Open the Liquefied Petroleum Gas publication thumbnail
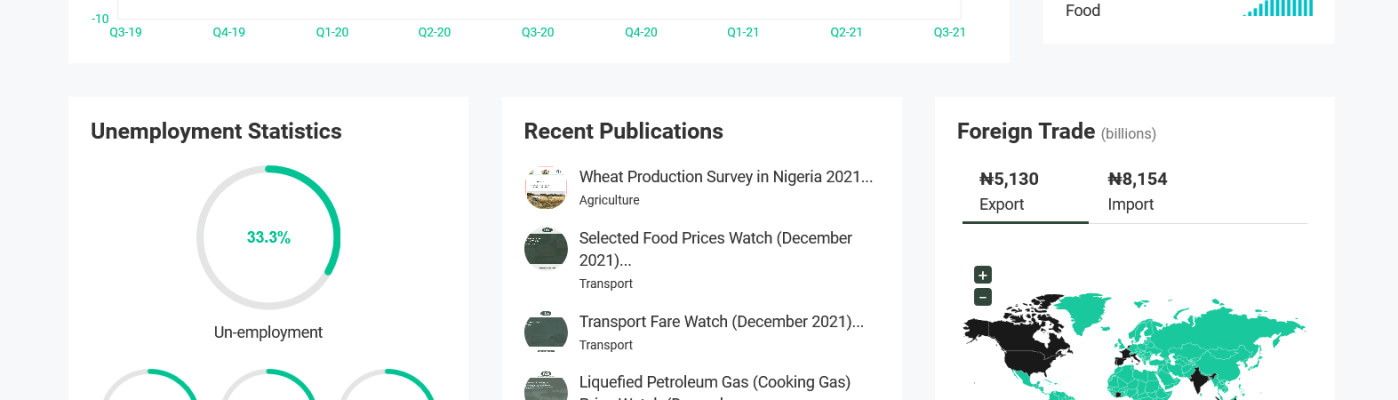This screenshot has width=1398, height=400. pos(546,388)
